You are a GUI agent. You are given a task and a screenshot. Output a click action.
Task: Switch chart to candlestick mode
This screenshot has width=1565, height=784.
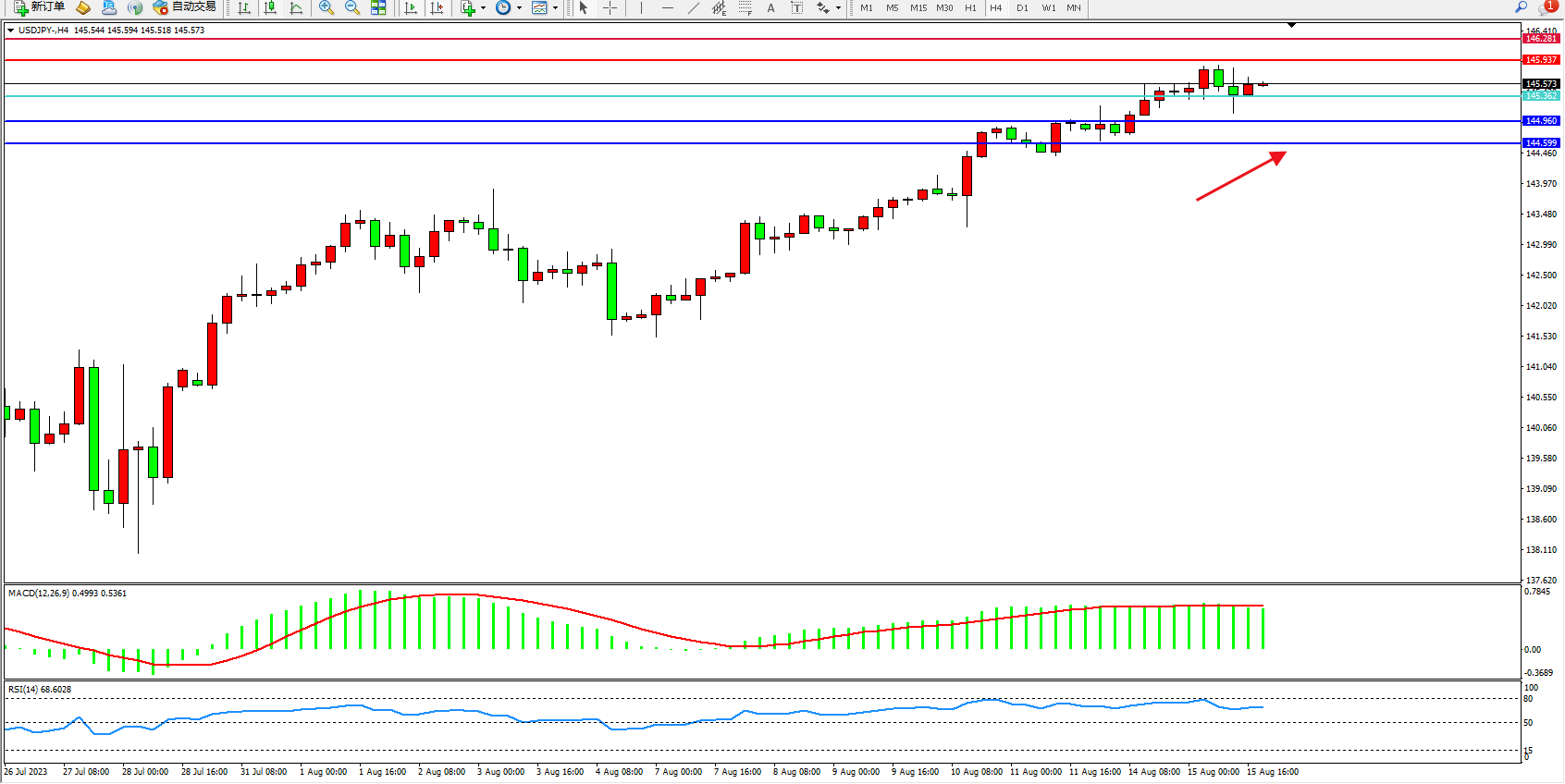pyautogui.click(x=270, y=7)
